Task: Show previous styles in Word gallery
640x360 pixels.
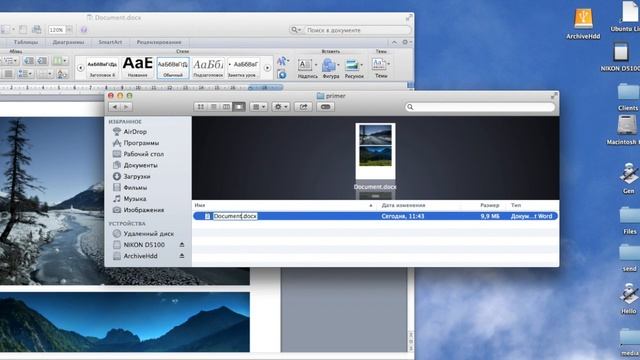Action: 80,68
